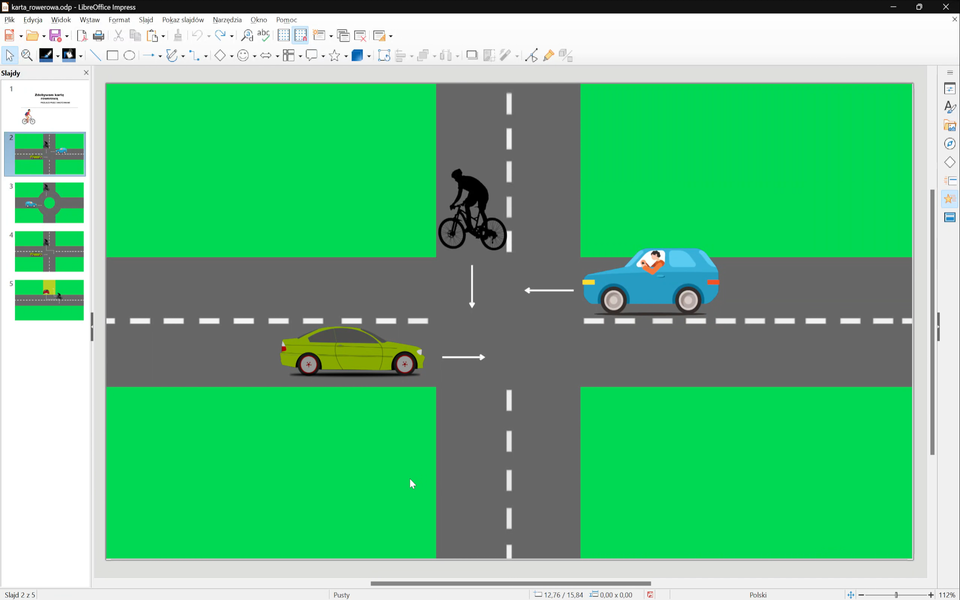960x600 pixels.
Task: Open the Gallery sidebar panel
Action: (x=950, y=126)
